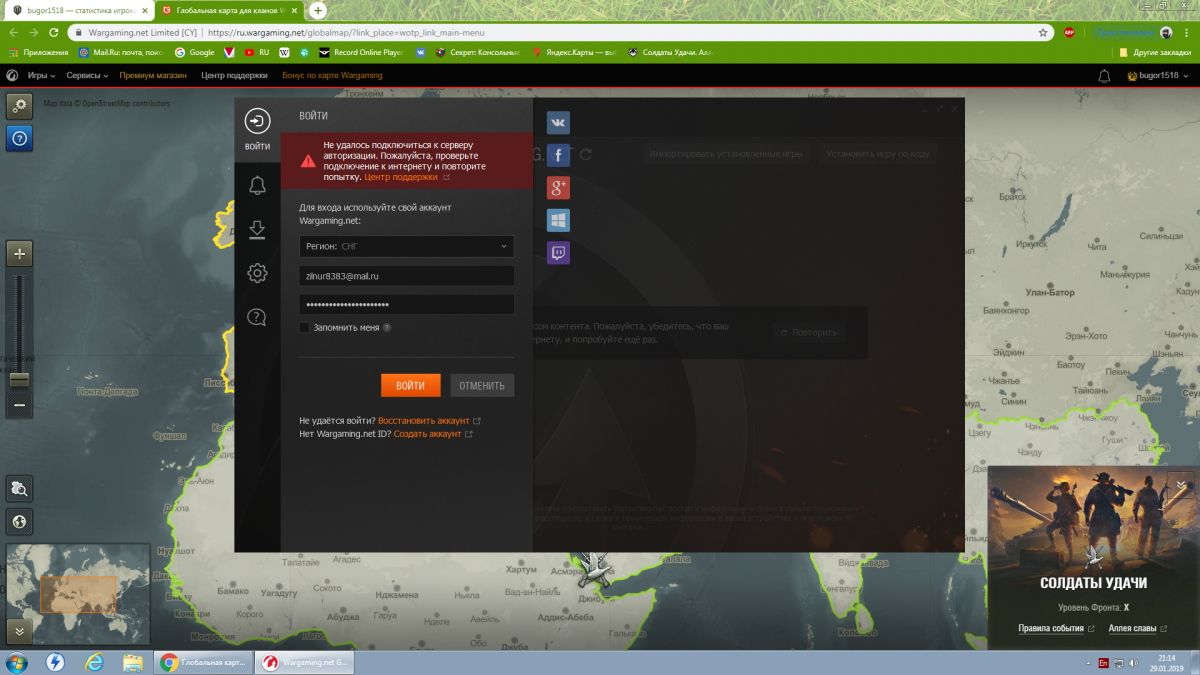Screen dimensions: 1200x675
Task: Reload the page in Chrome
Action: pos(54,32)
